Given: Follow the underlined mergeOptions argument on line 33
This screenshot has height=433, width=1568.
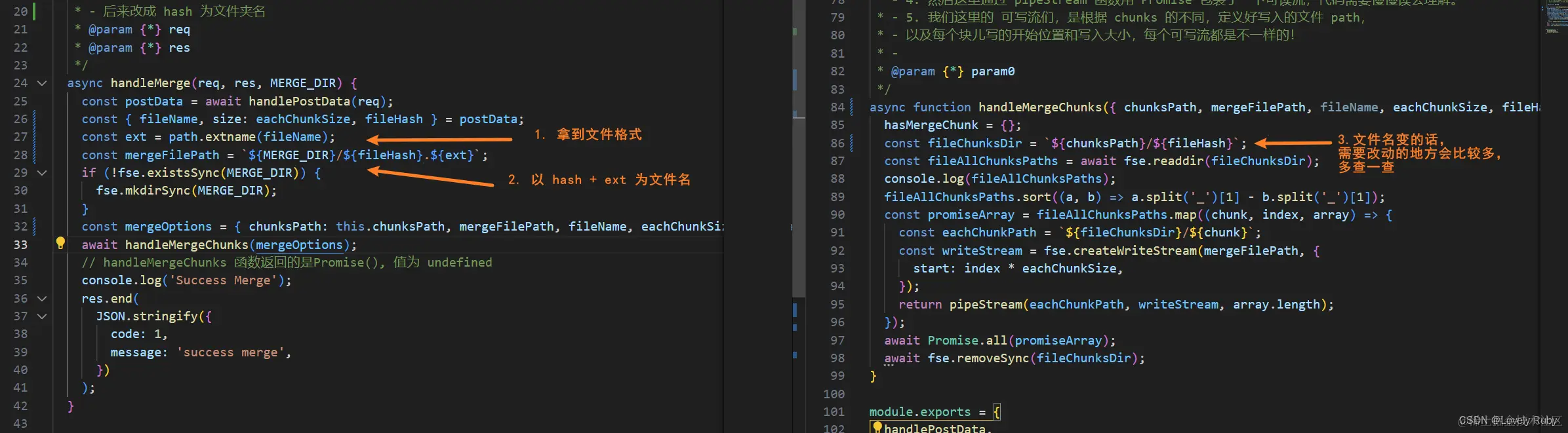Looking at the screenshot, I should tap(299, 245).
